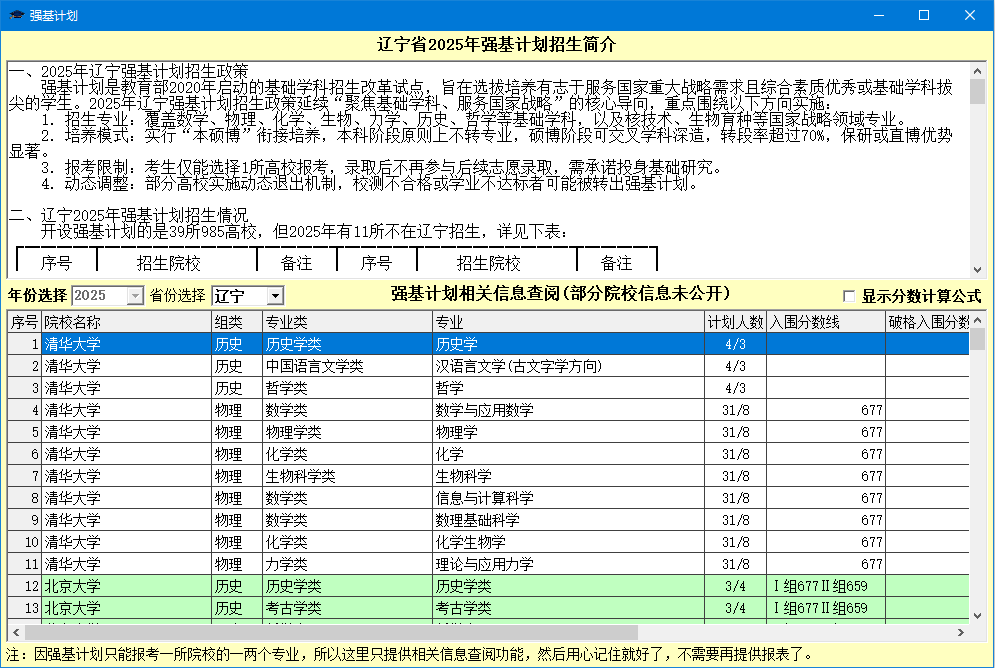
Task: Click the intro text panel's scroll-down arrow
Action: (x=977, y=270)
